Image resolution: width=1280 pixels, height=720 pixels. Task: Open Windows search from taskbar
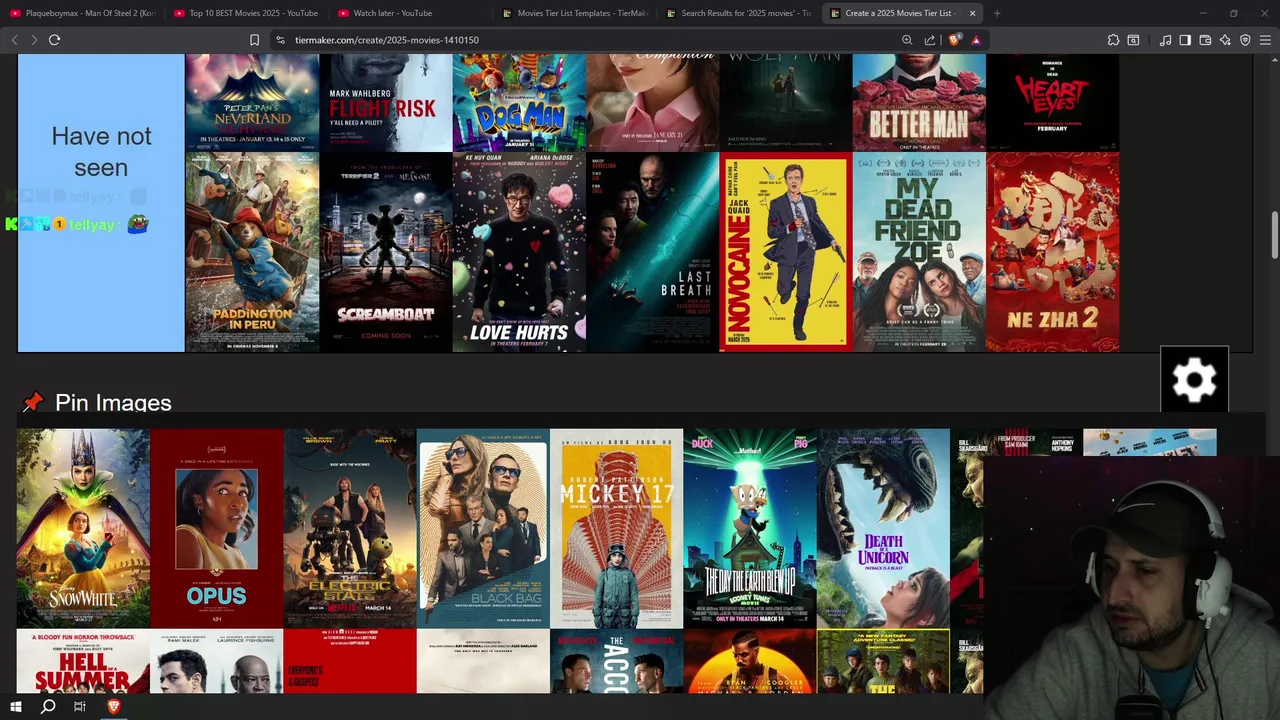[48, 707]
